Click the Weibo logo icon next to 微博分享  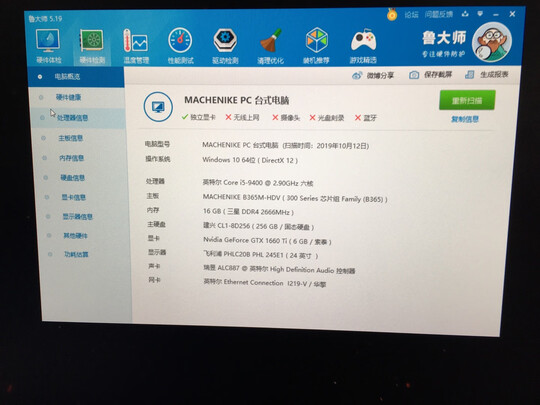[357, 75]
